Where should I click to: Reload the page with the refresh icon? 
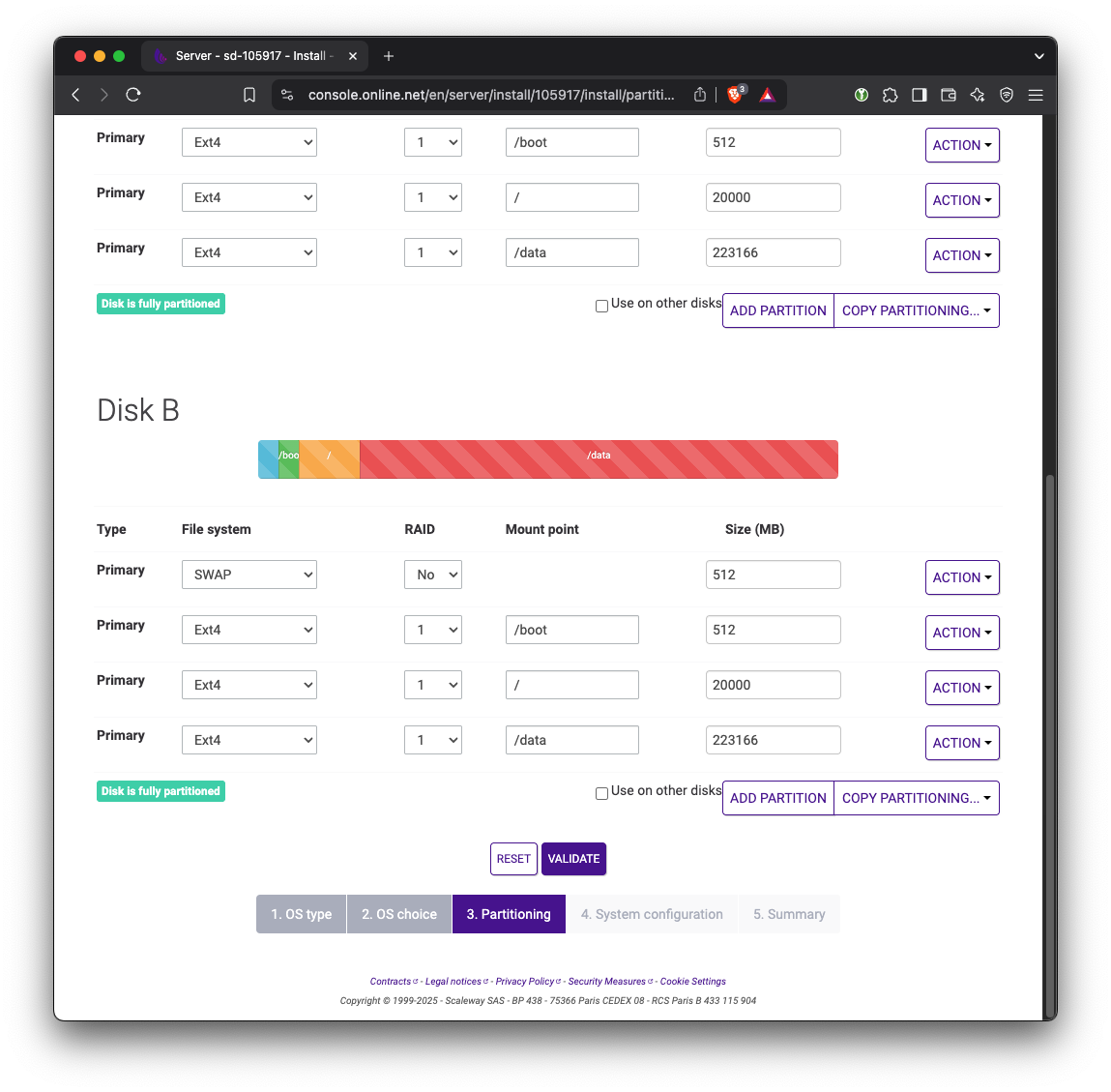point(133,95)
